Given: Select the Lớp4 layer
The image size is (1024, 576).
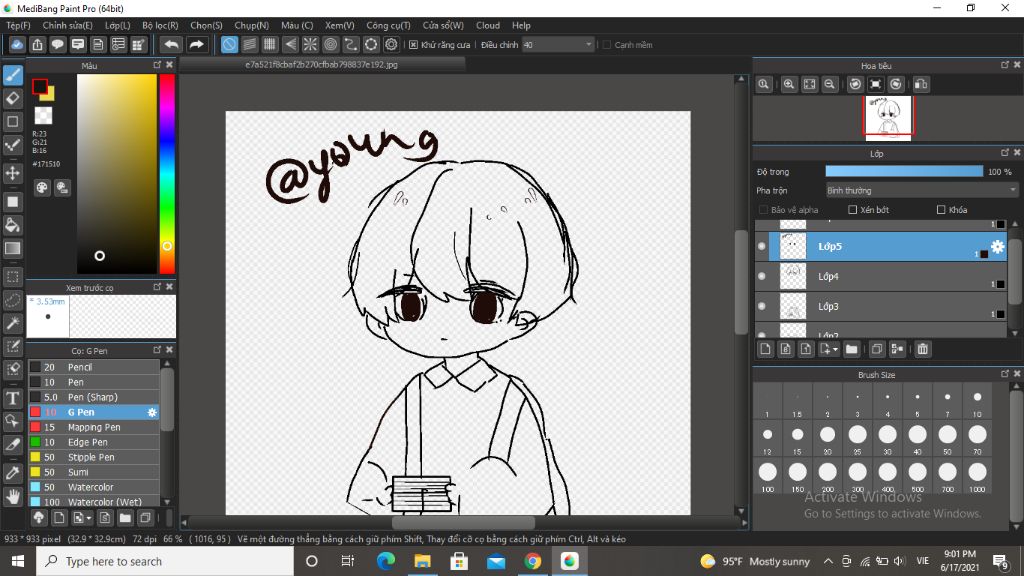Looking at the screenshot, I should click(x=882, y=276).
